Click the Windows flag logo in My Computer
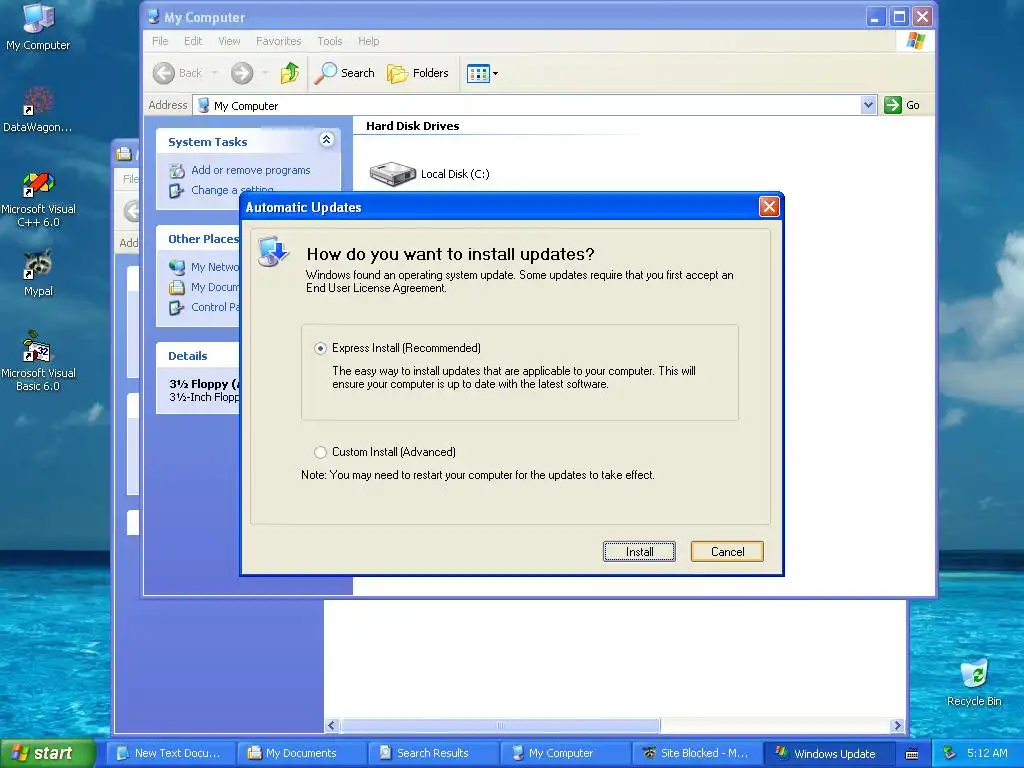Viewport: 1024px width, 768px height. point(915,41)
